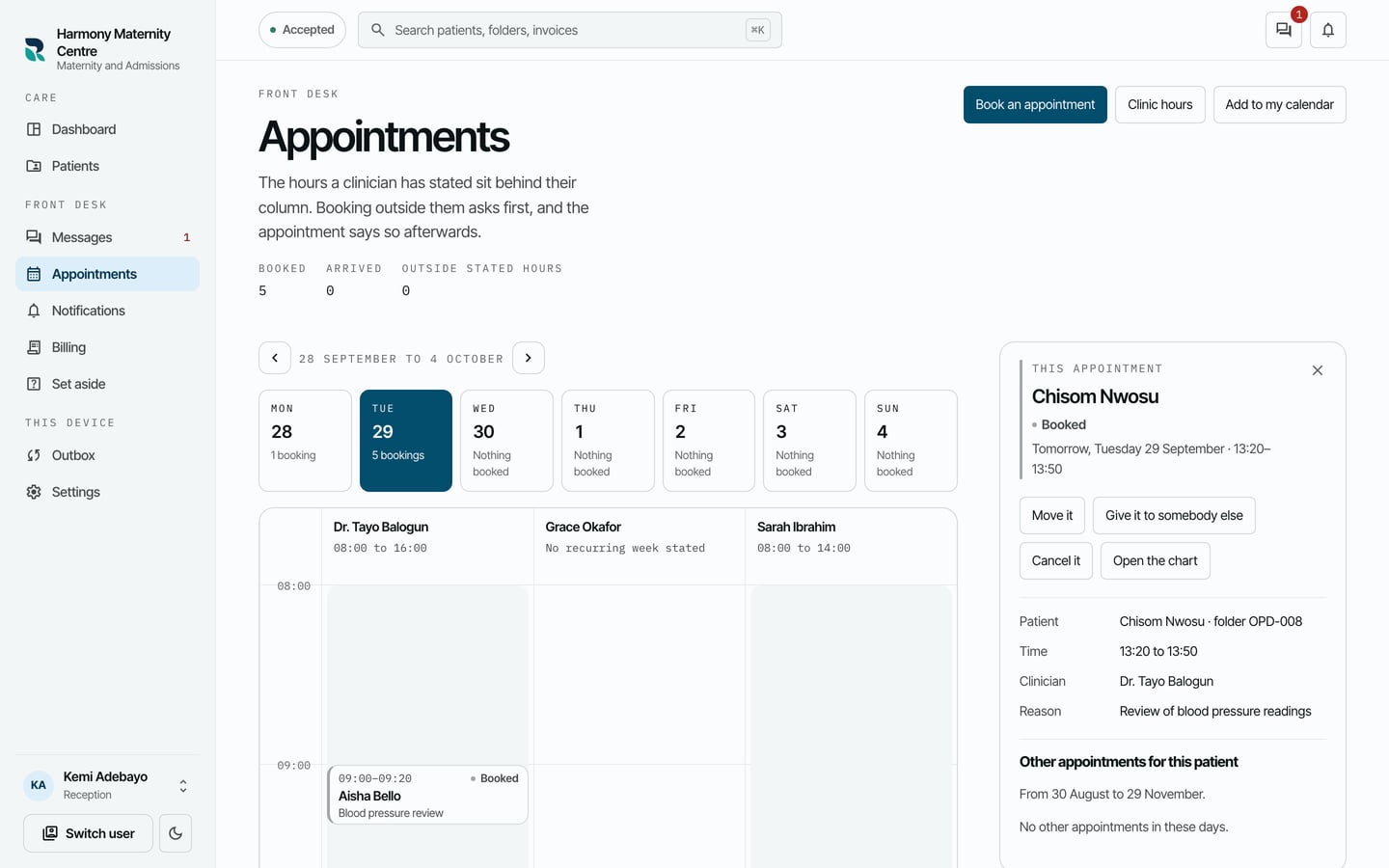Screen dimensions: 1389x868
Task: Open Set aside in the sidebar
Action: tap(107, 384)
